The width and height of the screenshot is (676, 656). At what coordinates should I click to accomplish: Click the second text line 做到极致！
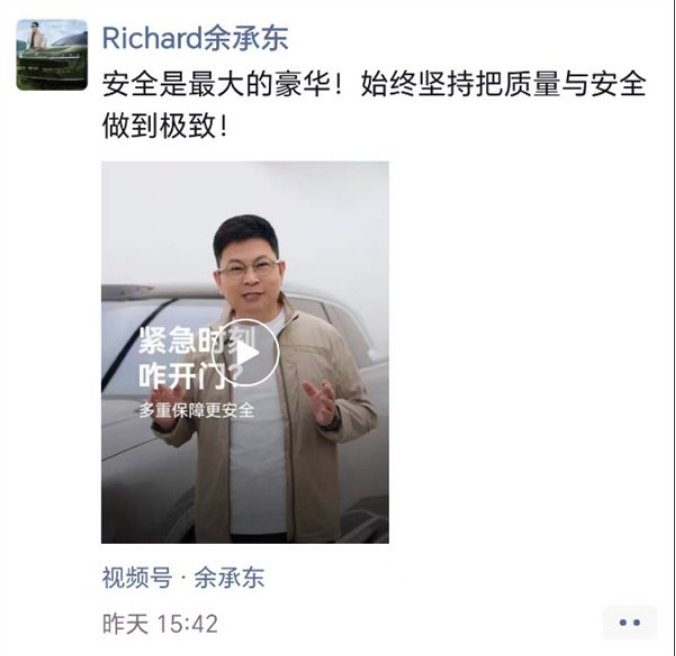tap(164, 126)
